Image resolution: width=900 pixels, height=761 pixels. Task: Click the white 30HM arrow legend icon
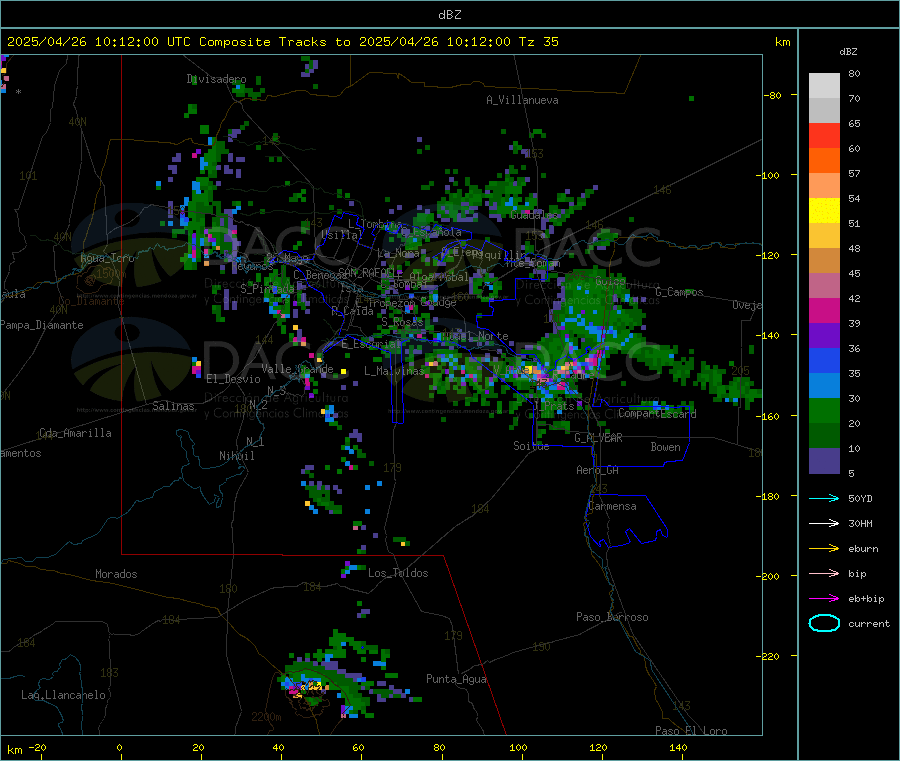[824, 523]
